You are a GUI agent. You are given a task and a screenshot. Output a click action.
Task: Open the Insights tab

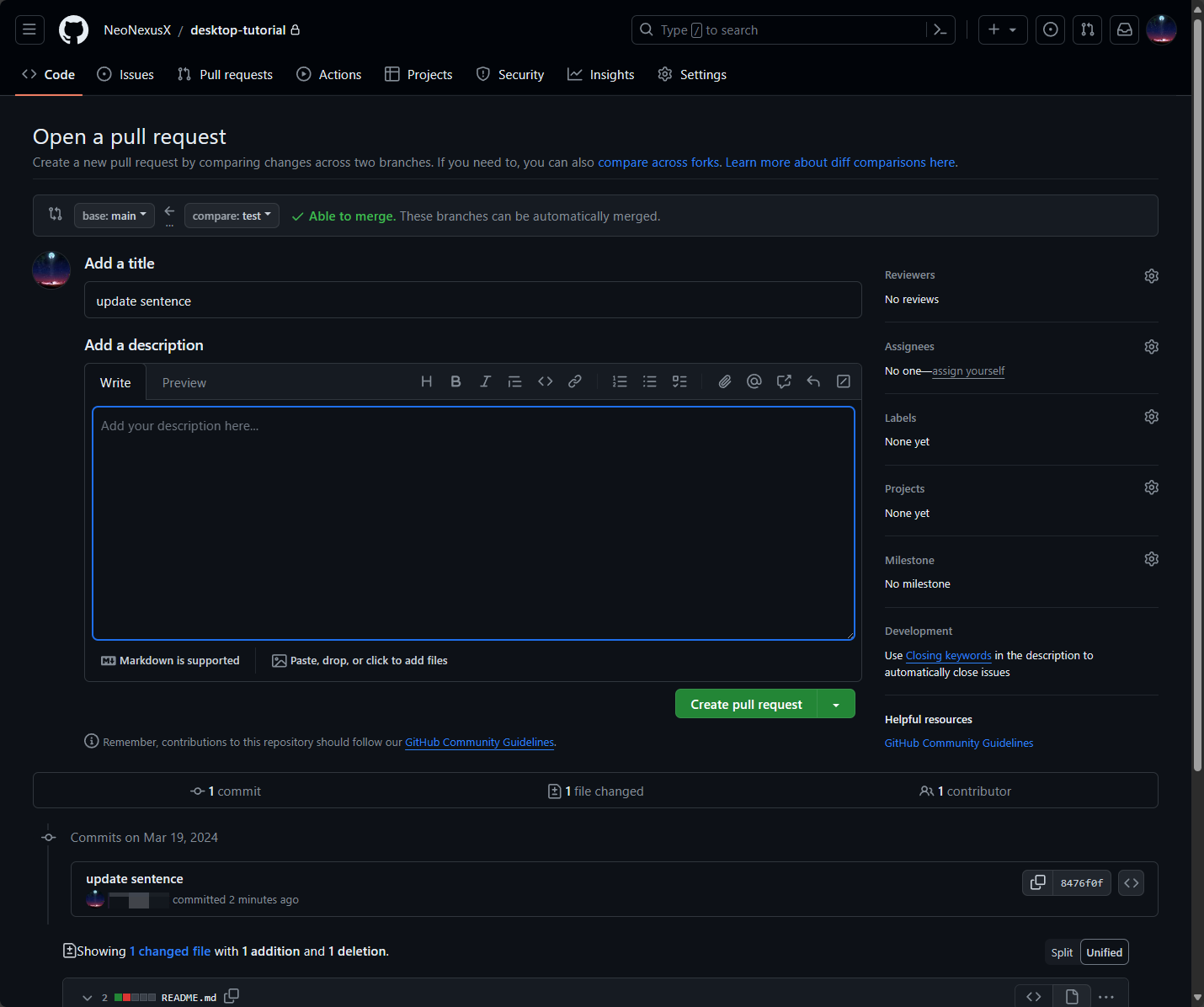(x=601, y=74)
